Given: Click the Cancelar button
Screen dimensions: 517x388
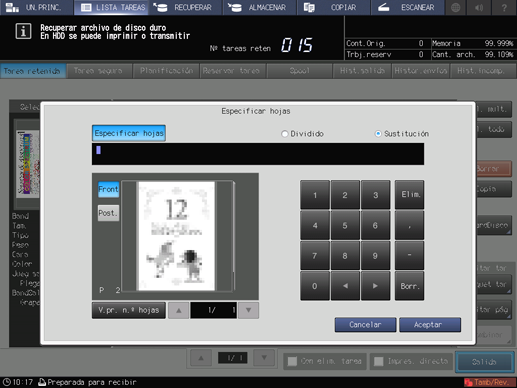Looking at the screenshot, I should pyautogui.click(x=365, y=325).
